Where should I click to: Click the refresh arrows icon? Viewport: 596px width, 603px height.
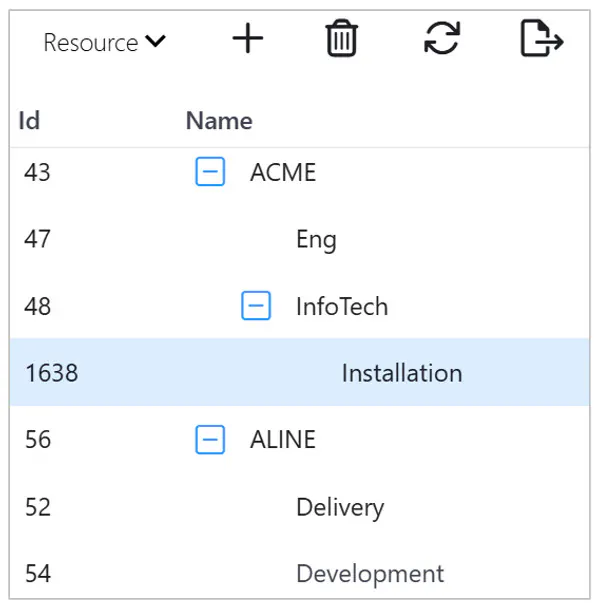(442, 38)
